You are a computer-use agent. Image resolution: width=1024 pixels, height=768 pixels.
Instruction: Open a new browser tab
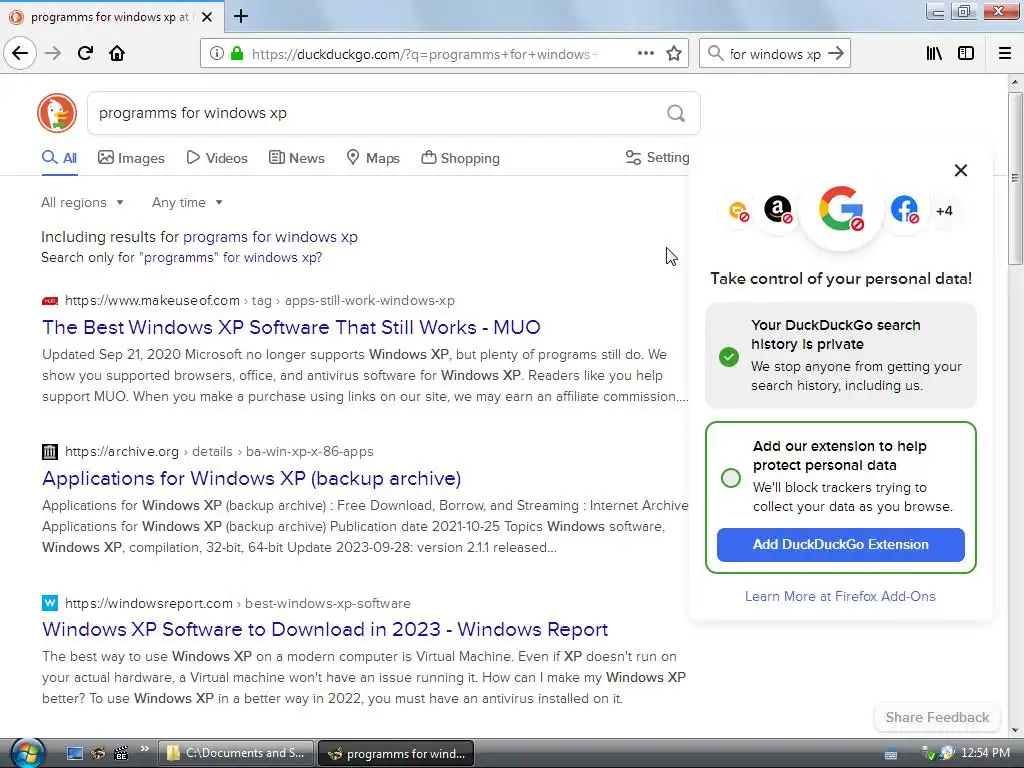pyautogui.click(x=241, y=16)
